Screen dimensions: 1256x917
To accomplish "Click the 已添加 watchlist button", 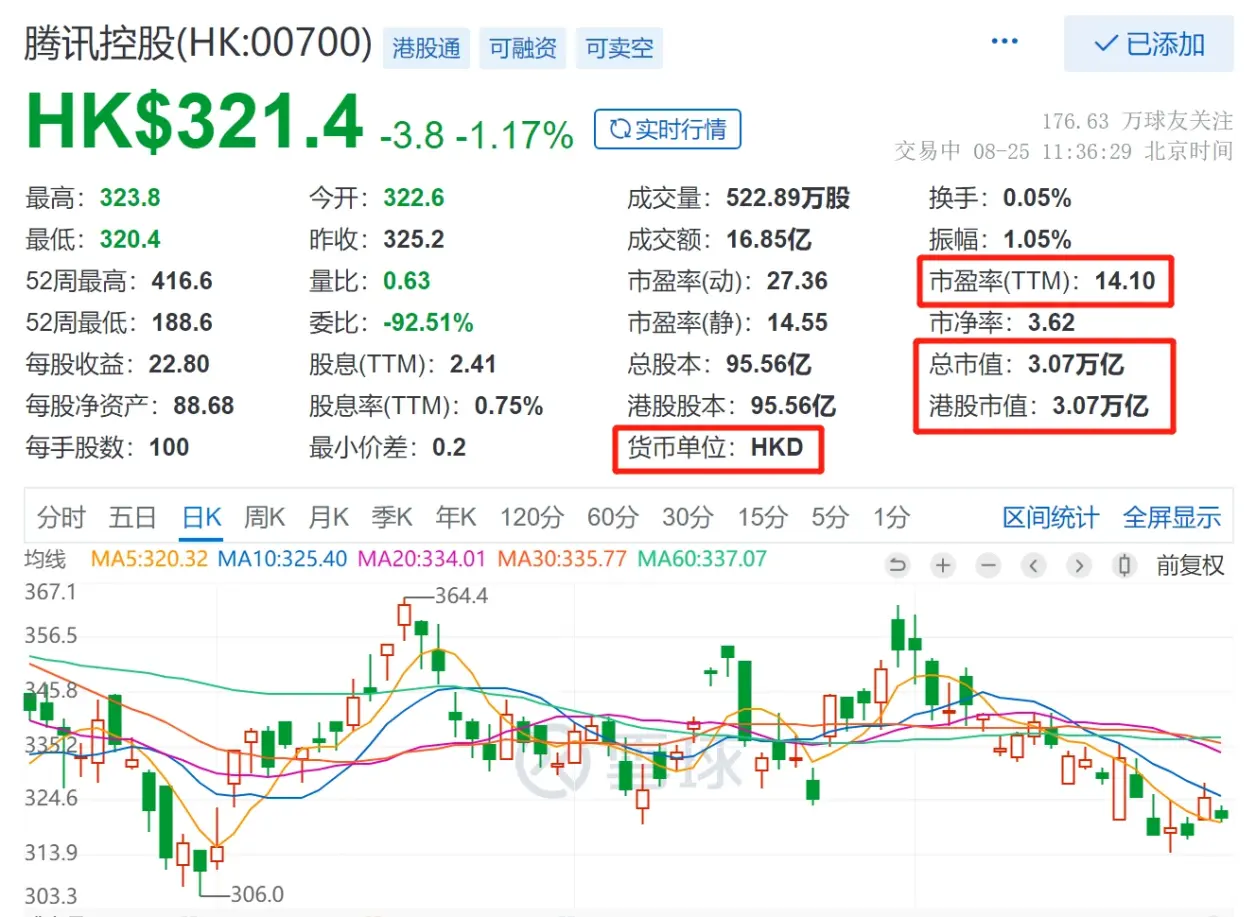I will click(1148, 44).
